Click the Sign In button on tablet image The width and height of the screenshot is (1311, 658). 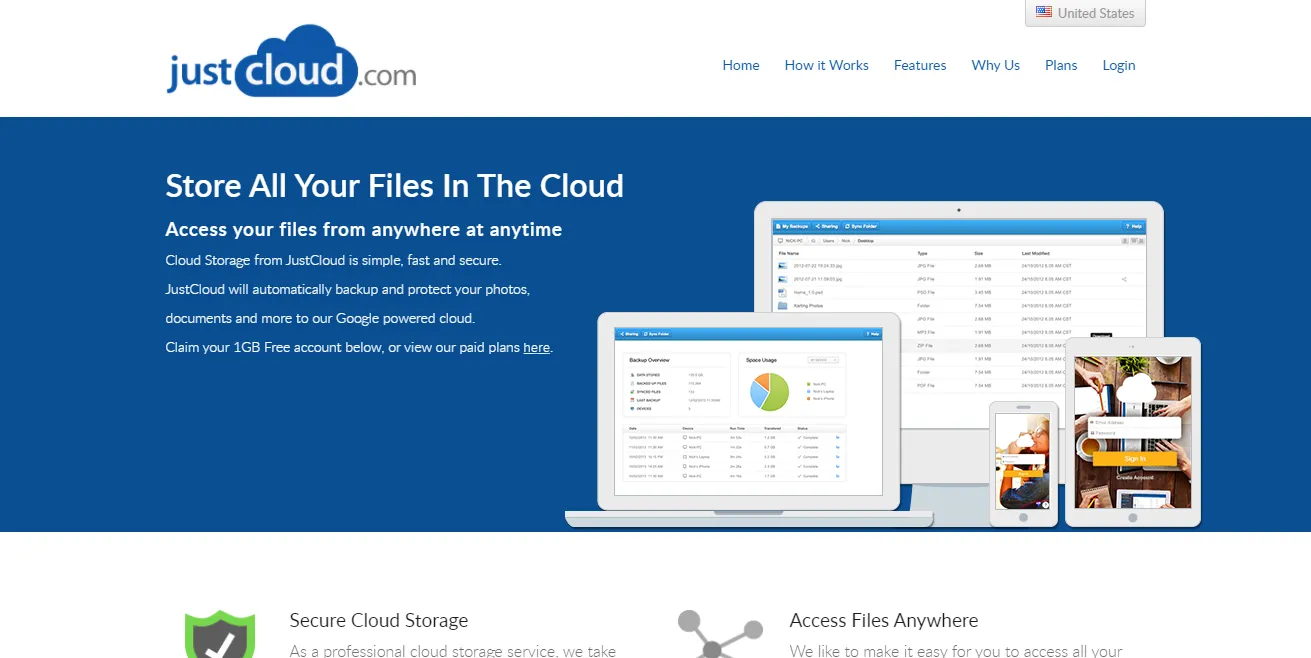(1134, 458)
